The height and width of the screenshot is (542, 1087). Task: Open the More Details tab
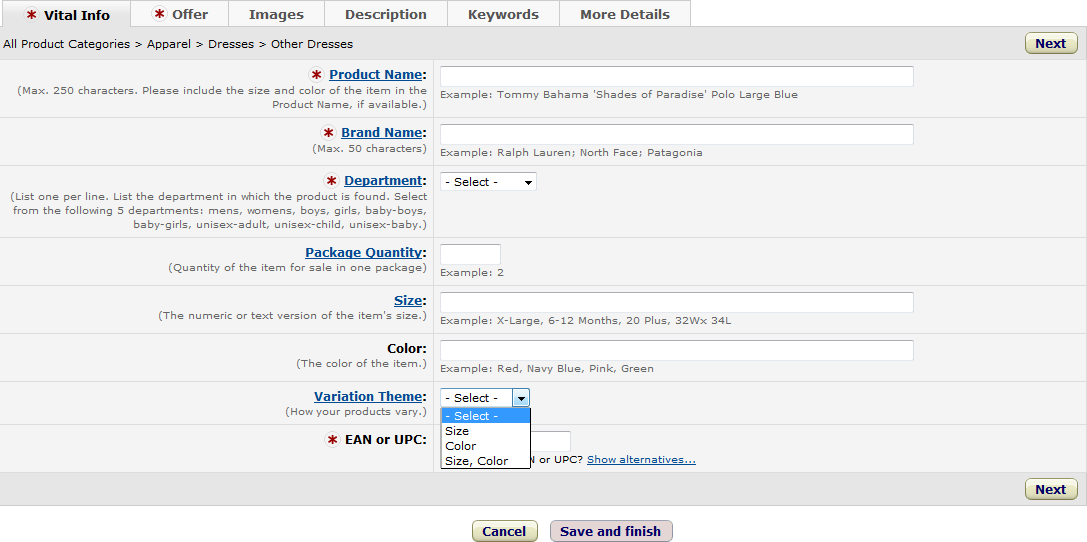[625, 14]
